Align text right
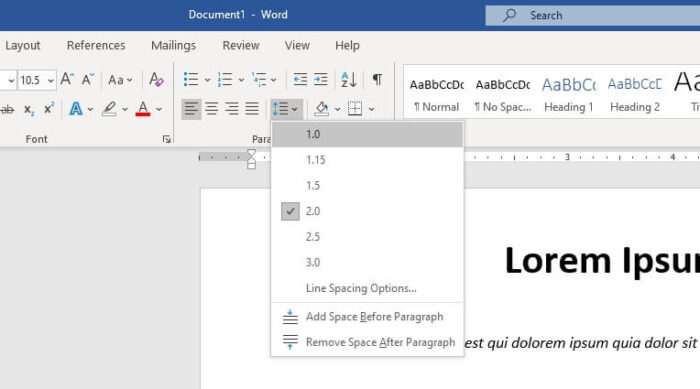This screenshot has height=389, width=700. tap(232, 109)
